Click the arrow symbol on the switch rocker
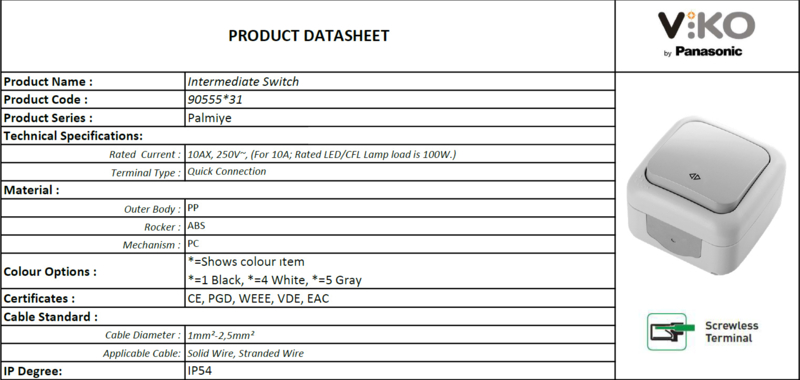Screen dimensions: 800x380 (x=694, y=176)
